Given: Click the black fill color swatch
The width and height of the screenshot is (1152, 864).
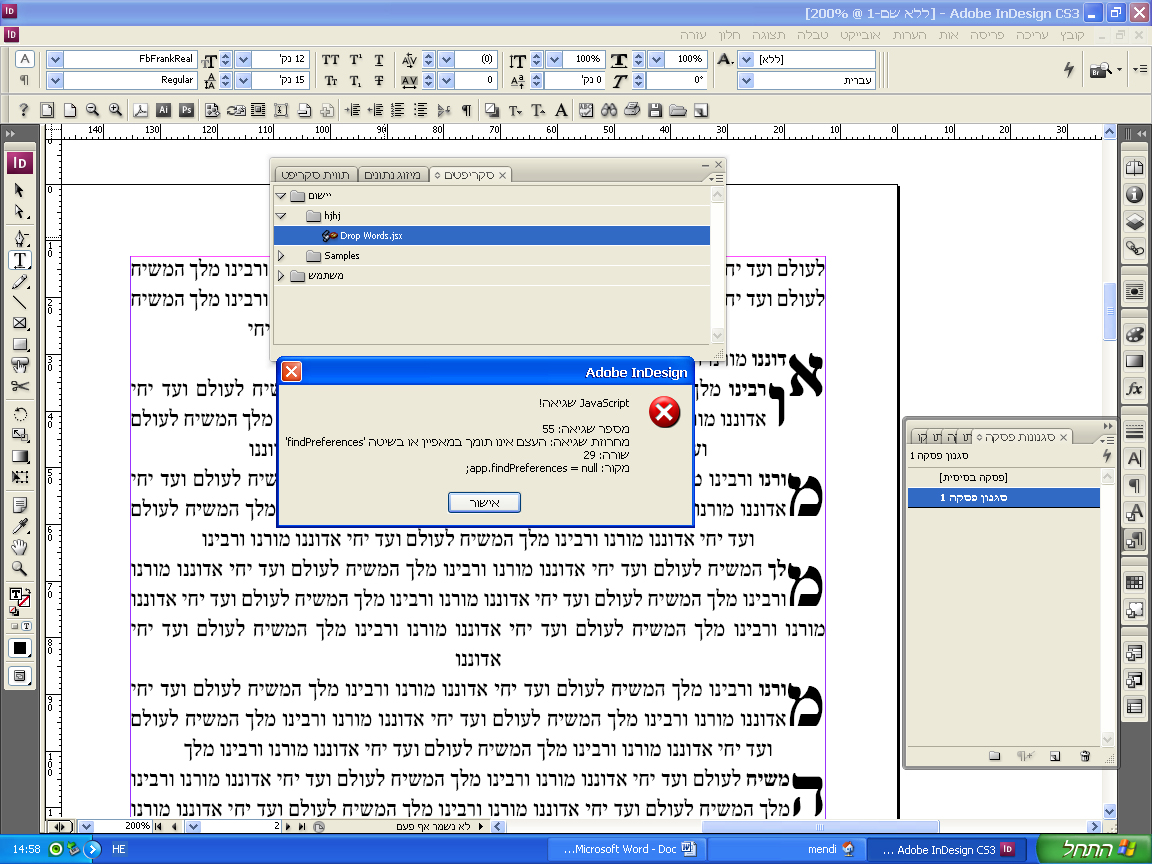Looking at the screenshot, I should pyautogui.click(x=20, y=648).
